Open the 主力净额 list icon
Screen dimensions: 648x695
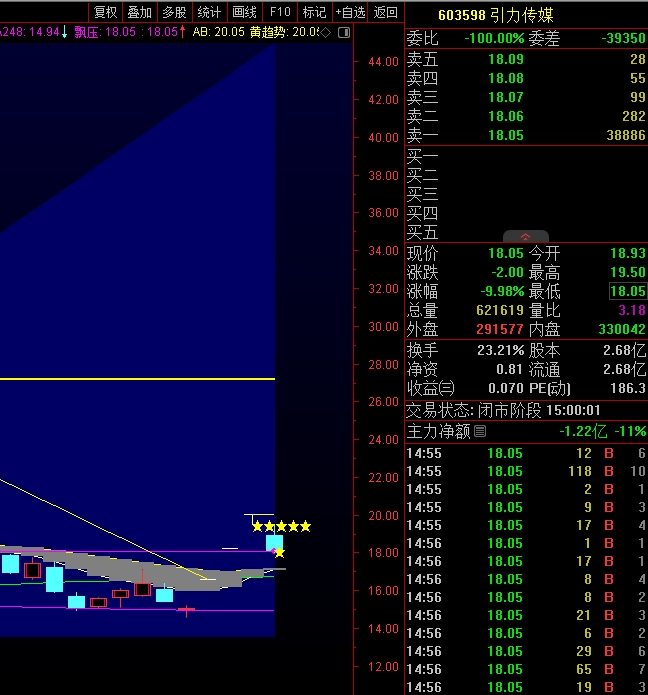[480, 431]
